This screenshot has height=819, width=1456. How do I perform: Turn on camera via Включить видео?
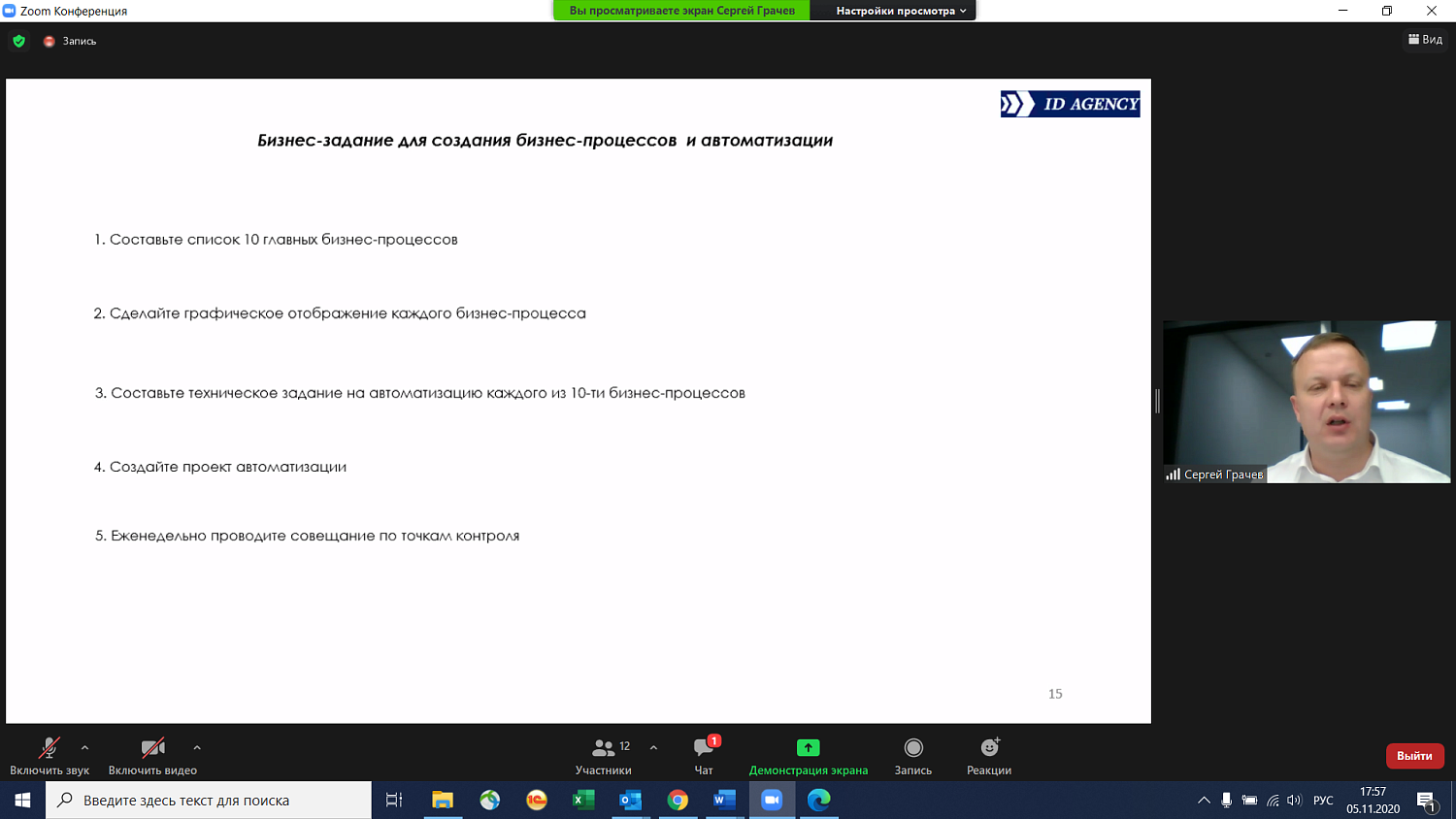(x=152, y=755)
